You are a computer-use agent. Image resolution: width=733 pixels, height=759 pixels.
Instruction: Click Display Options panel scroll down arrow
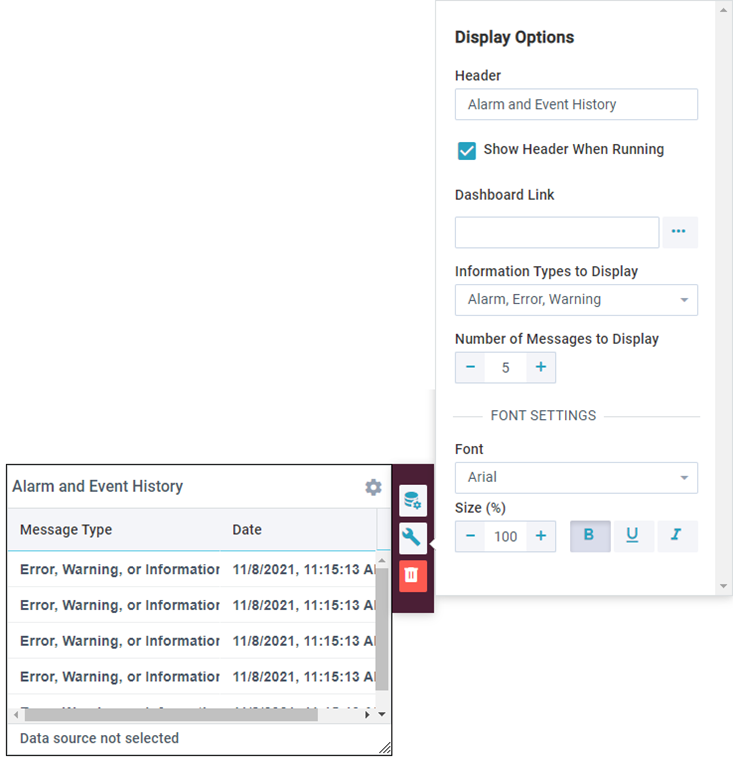[x=723, y=586]
